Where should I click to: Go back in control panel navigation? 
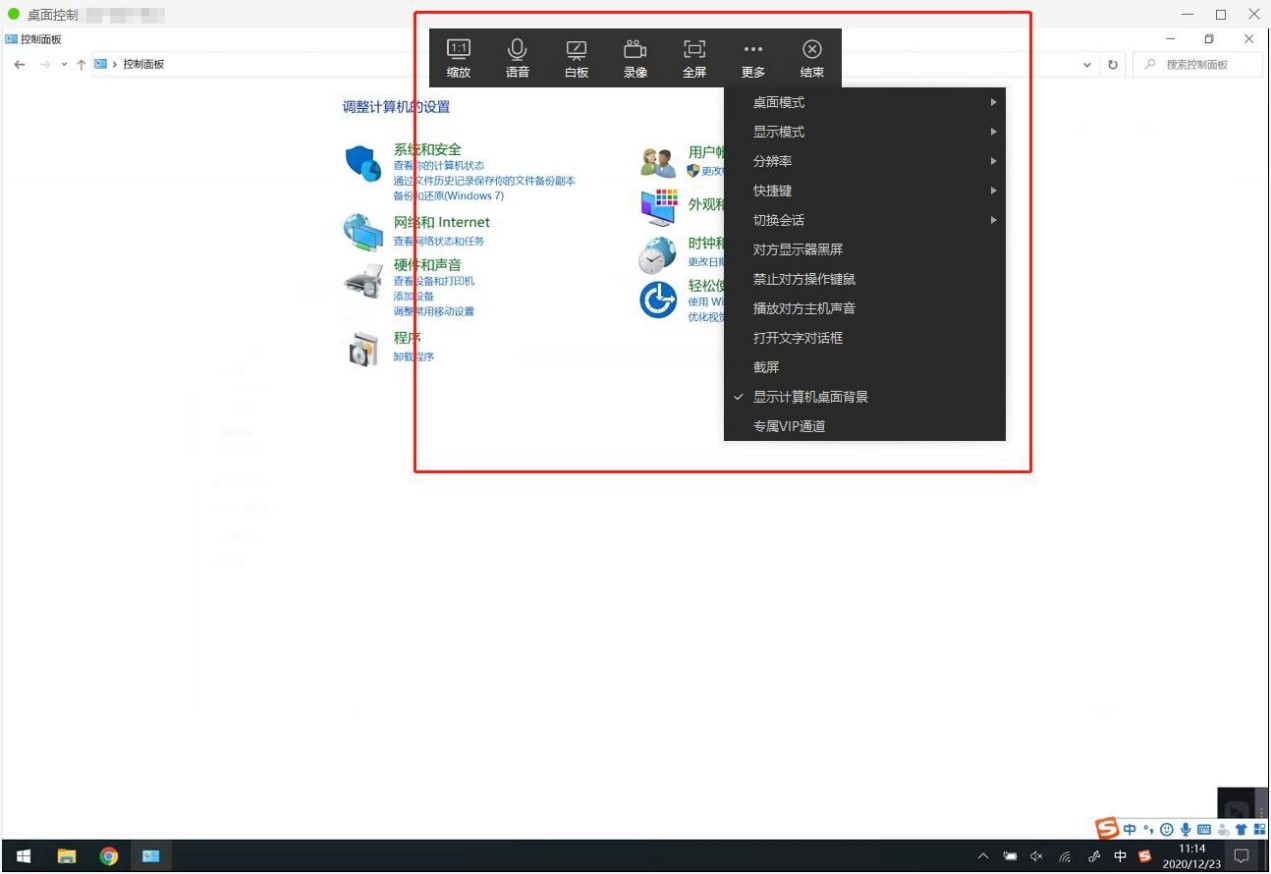tap(19, 64)
